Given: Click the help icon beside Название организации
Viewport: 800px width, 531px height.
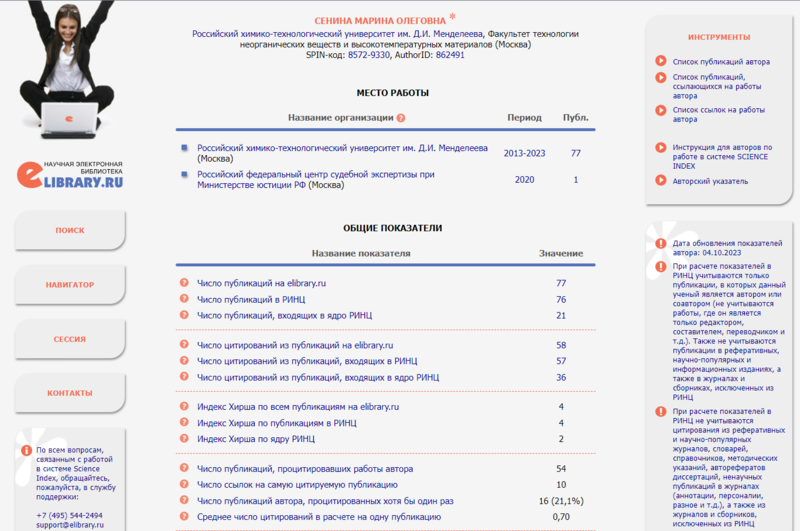Looking at the screenshot, I should (401, 118).
